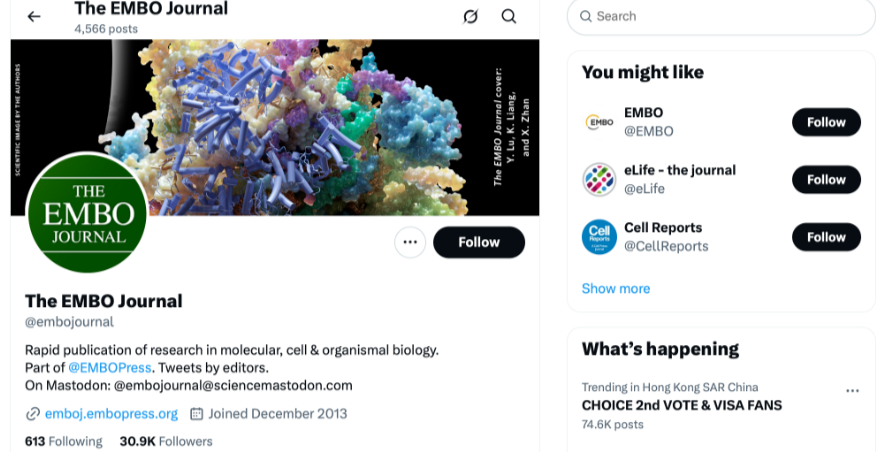Click the Grok icon in profile header
The height and width of the screenshot is (452, 876).
click(x=471, y=16)
